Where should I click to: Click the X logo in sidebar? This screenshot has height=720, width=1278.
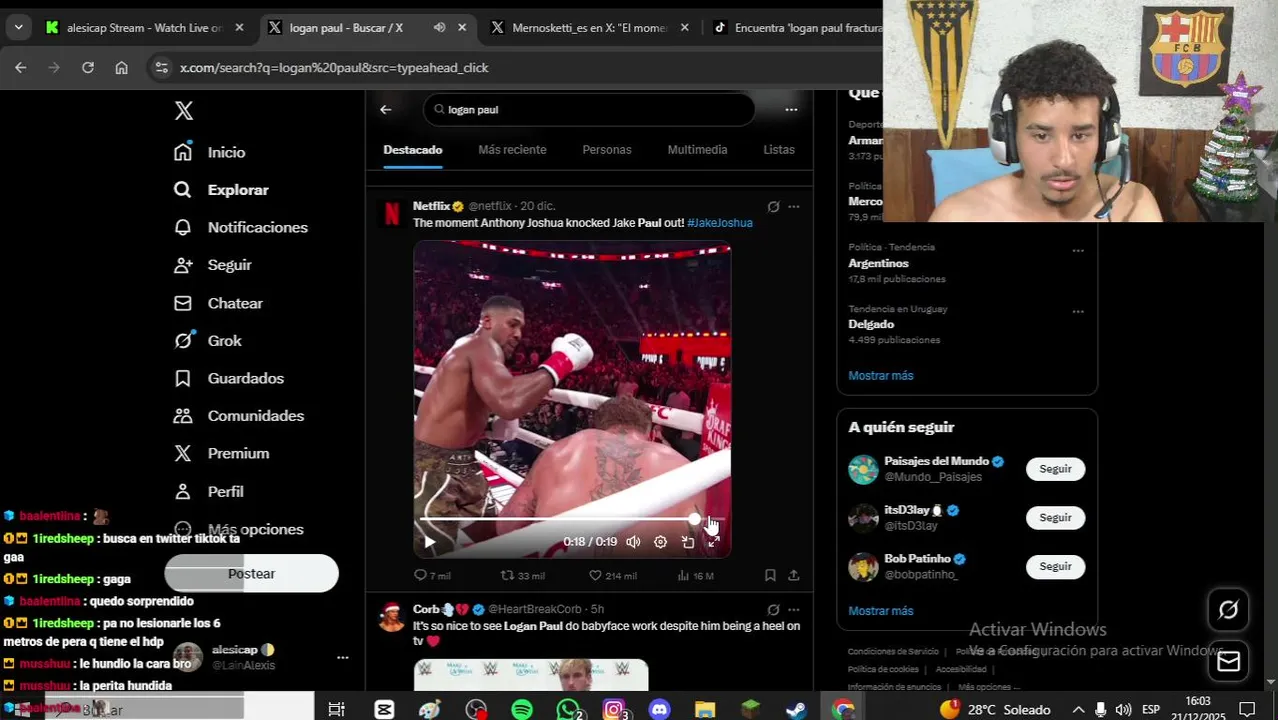click(184, 111)
